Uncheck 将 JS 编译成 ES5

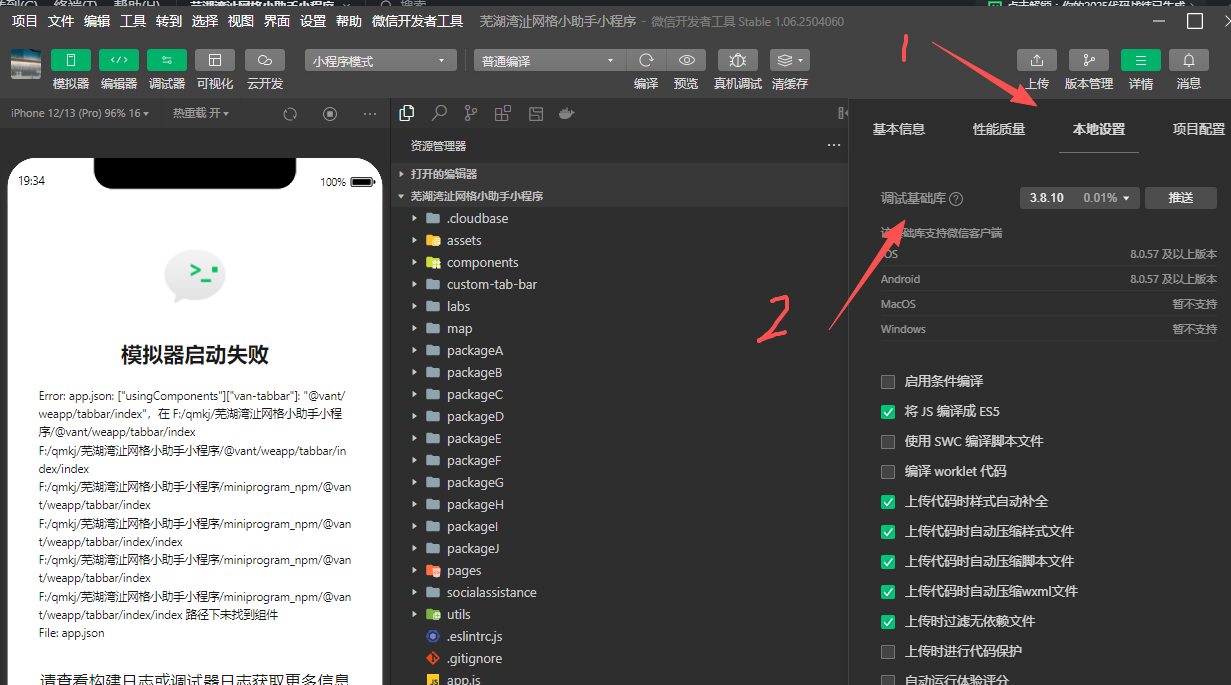888,411
